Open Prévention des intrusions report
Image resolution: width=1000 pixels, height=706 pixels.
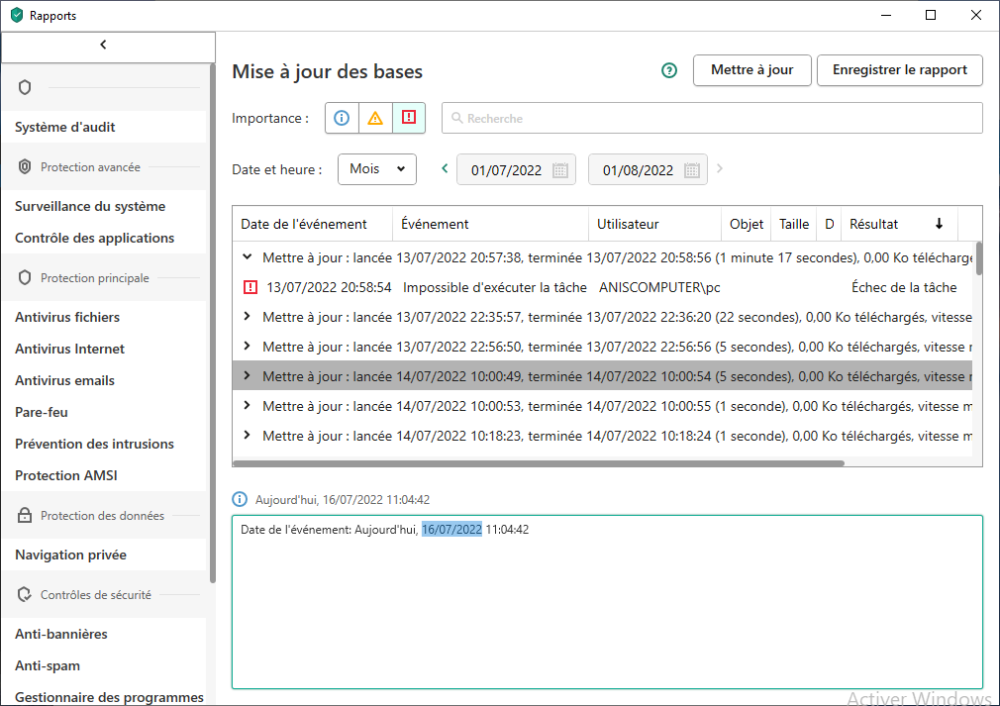coord(94,444)
